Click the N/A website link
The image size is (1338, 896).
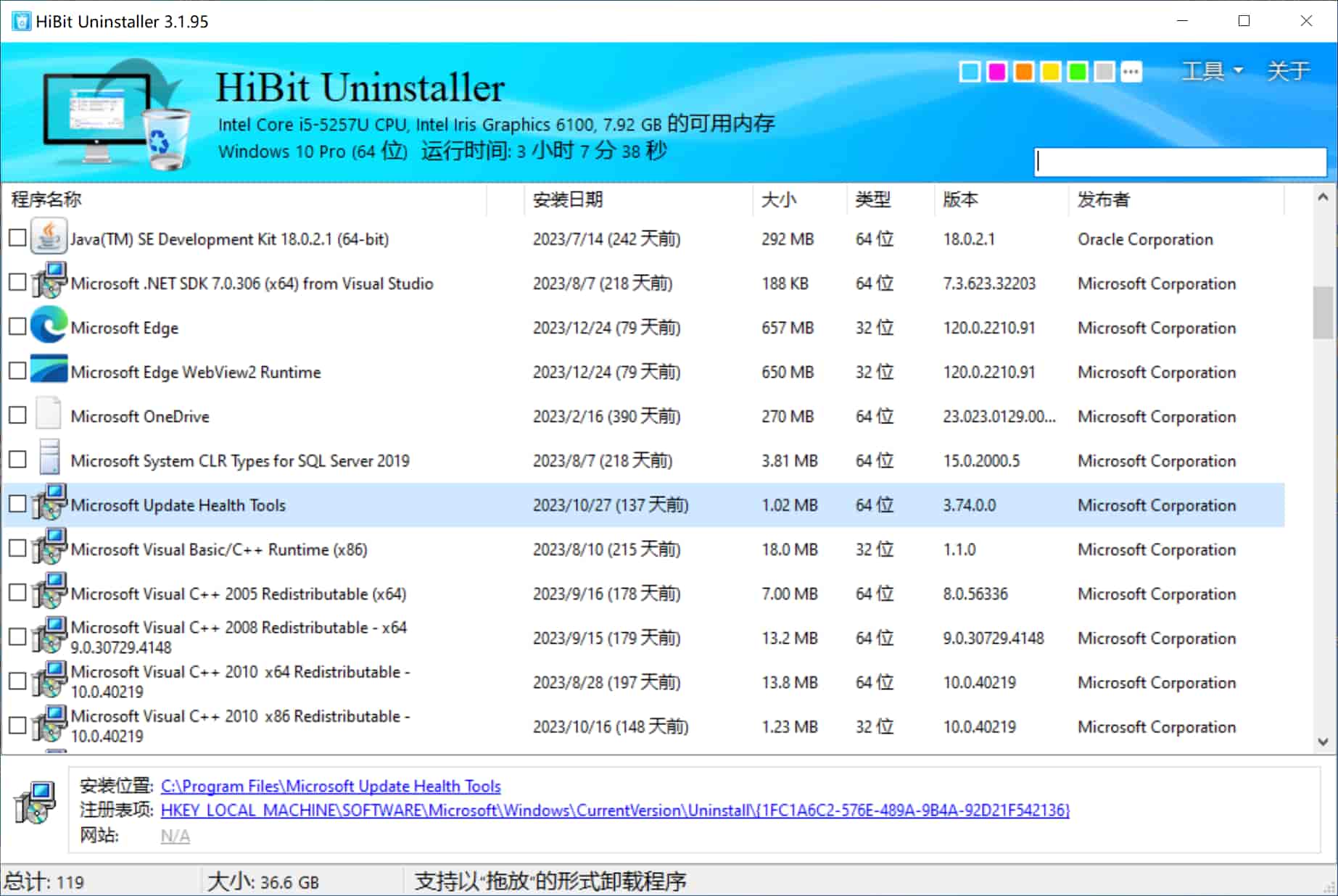[175, 835]
